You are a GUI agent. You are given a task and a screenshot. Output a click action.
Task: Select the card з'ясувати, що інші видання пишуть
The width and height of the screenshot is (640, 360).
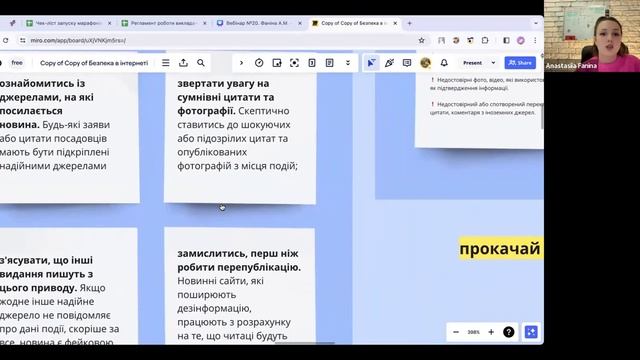coord(69,286)
